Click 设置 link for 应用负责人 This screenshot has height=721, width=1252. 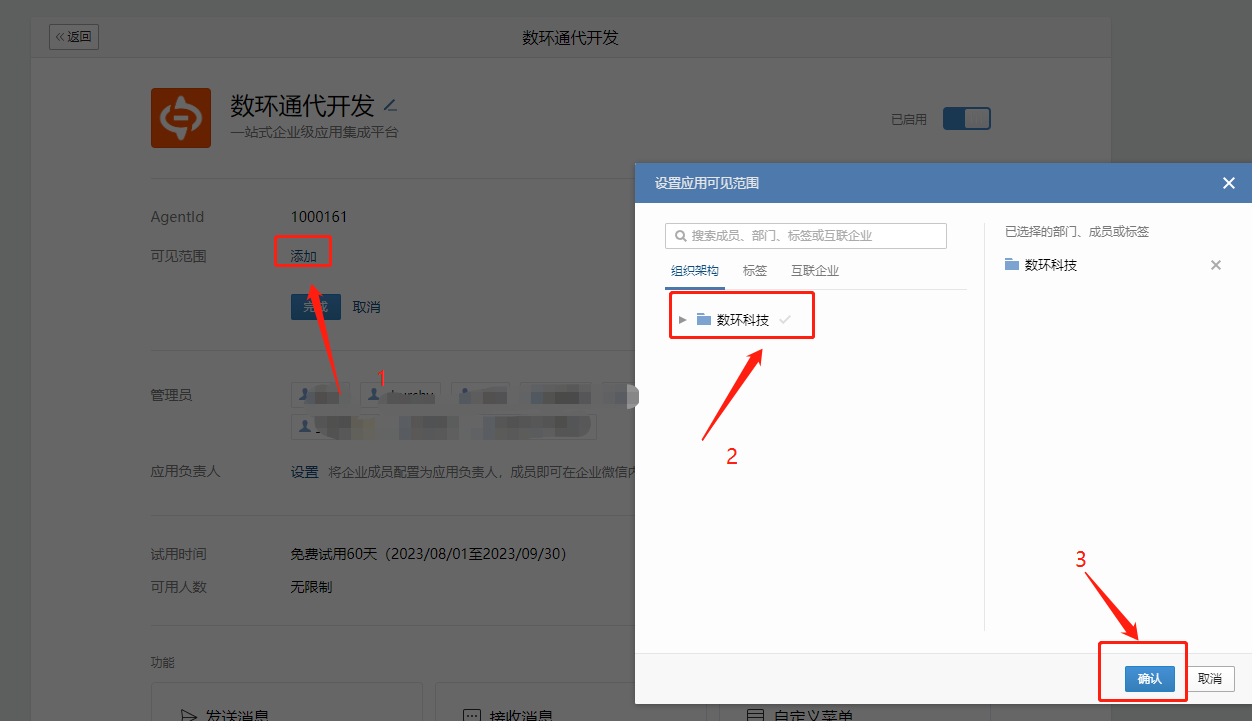pos(304,472)
